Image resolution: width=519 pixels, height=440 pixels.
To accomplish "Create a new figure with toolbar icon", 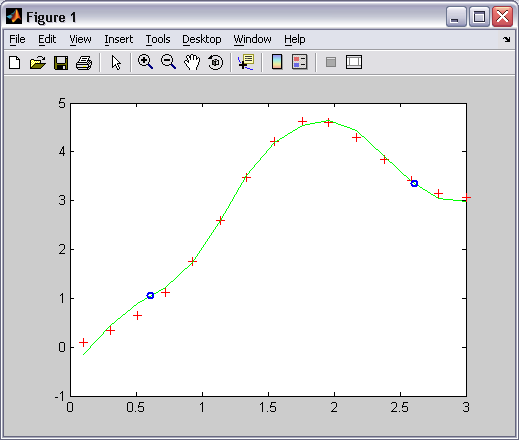I will click(14, 62).
